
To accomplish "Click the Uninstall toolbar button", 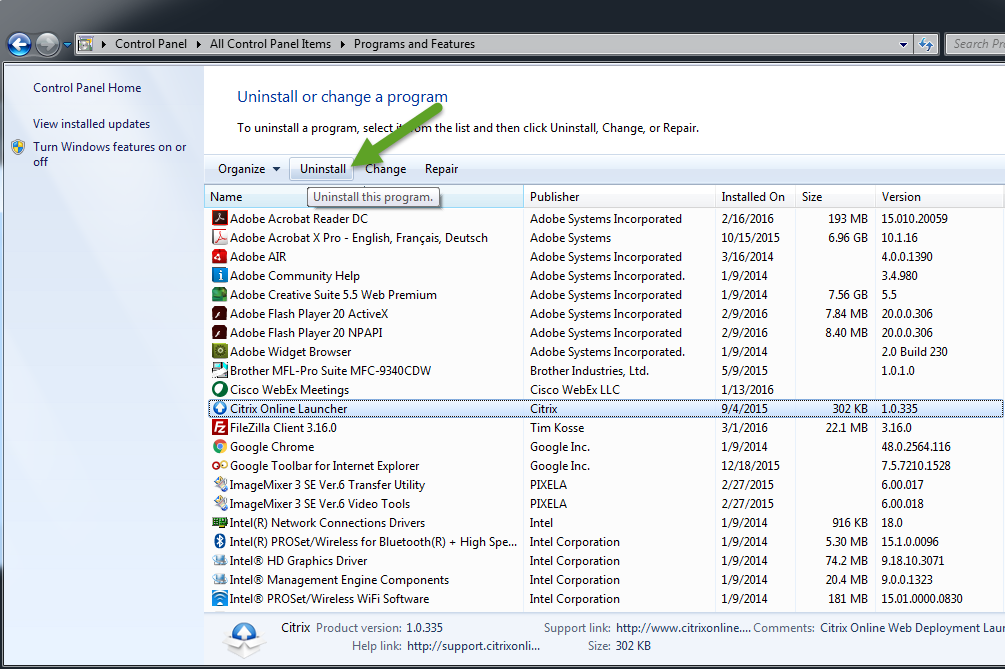I will [321, 168].
